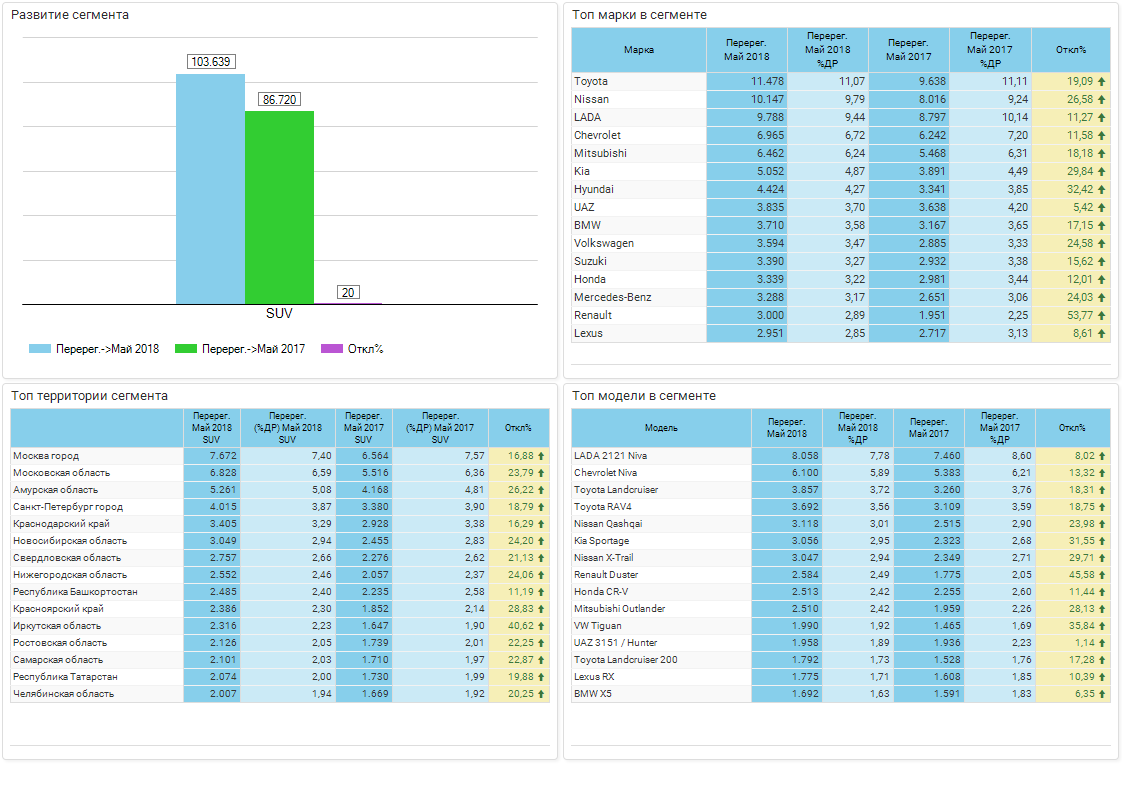Click the up arrow in LADA 2121 Niva row
This screenshot has width=1122, height=793.
click(x=1101, y=456)
